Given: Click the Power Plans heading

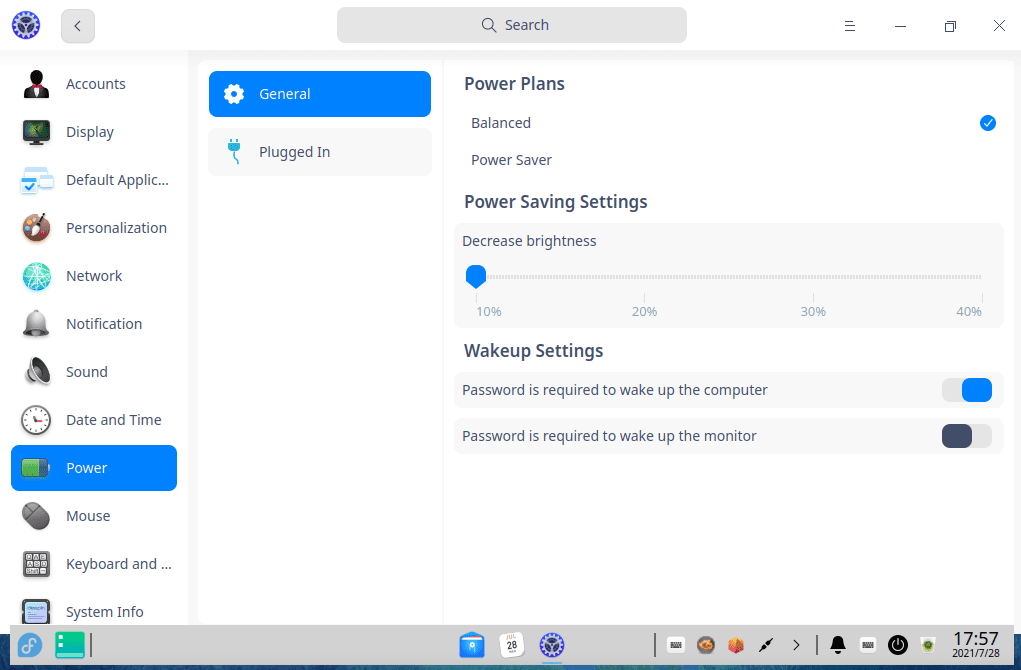Looking at the screenshot, I should [x=514, y=84].
